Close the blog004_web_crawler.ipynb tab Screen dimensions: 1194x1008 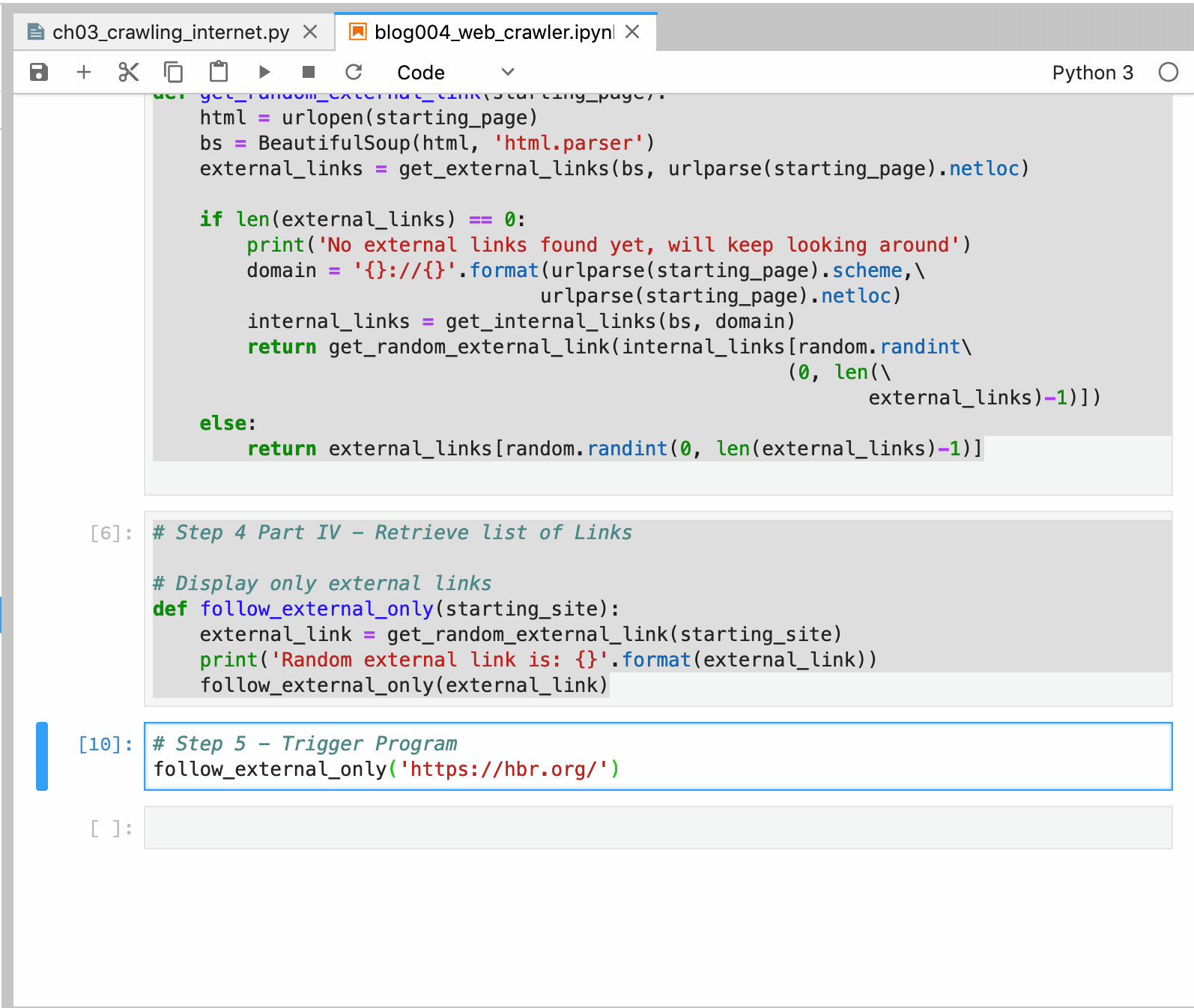(633, 32)
